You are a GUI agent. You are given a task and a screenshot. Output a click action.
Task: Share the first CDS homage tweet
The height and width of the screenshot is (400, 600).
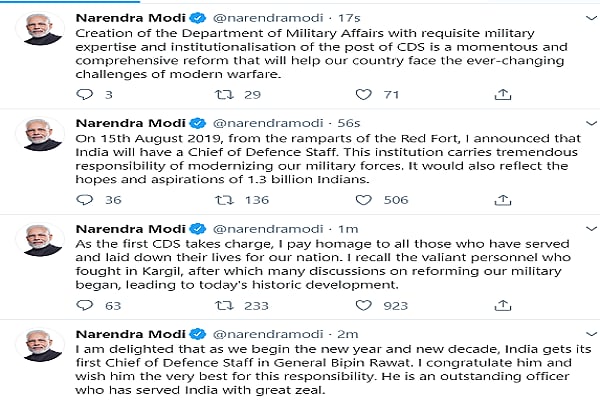coord(503,305)
